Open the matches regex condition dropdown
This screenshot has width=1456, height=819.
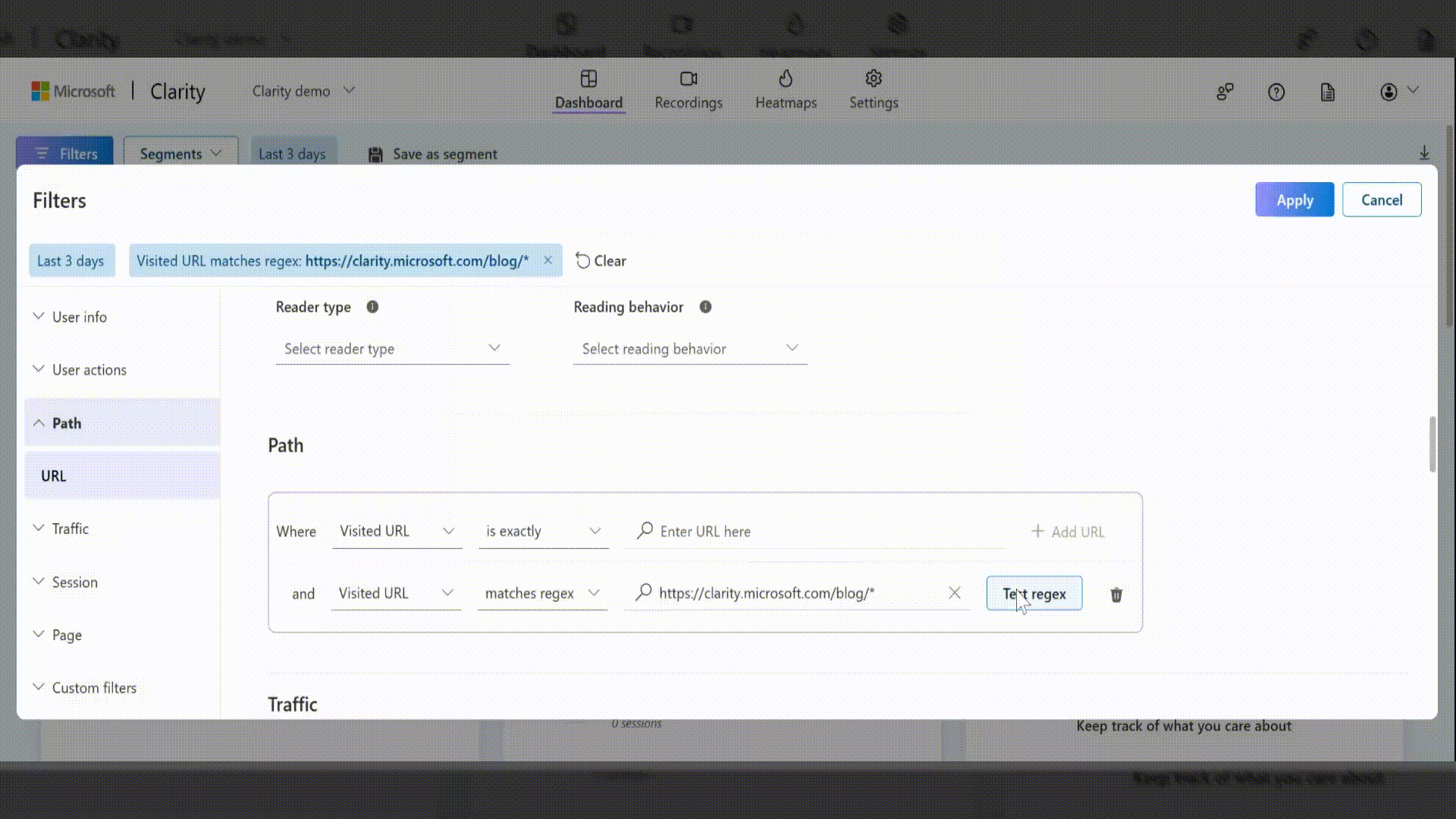pos(541,593)
